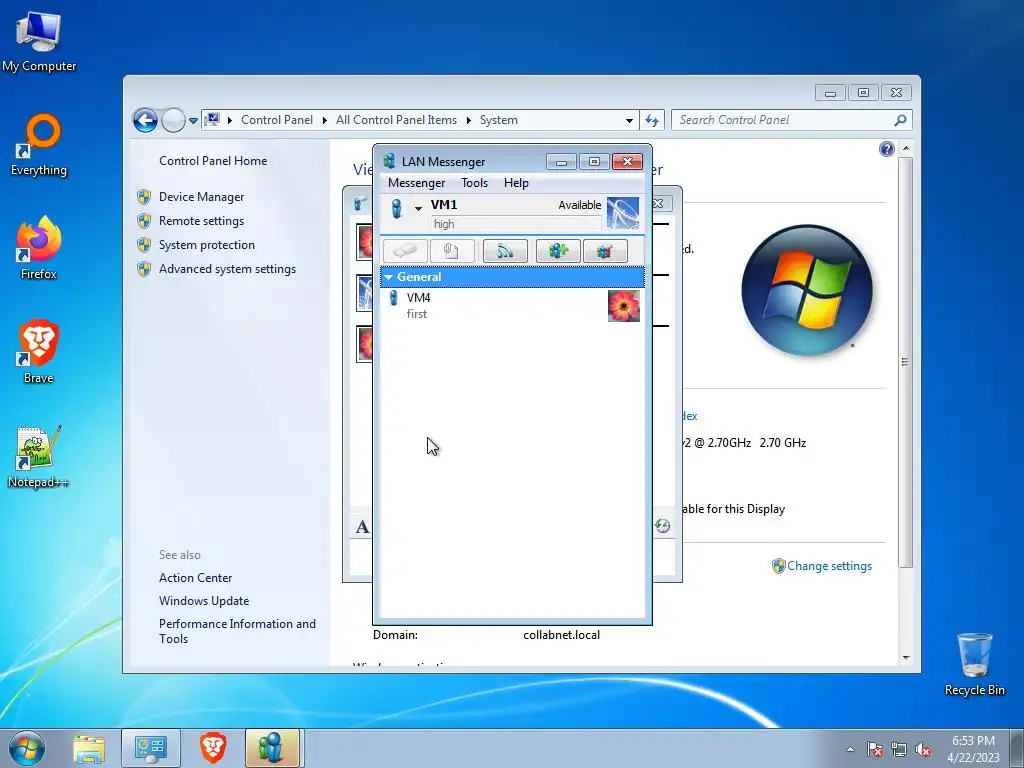Viewport: 1024px width, 768px height.
Task: Click the Action Center flag tray icon
Action: pos(875,749)
